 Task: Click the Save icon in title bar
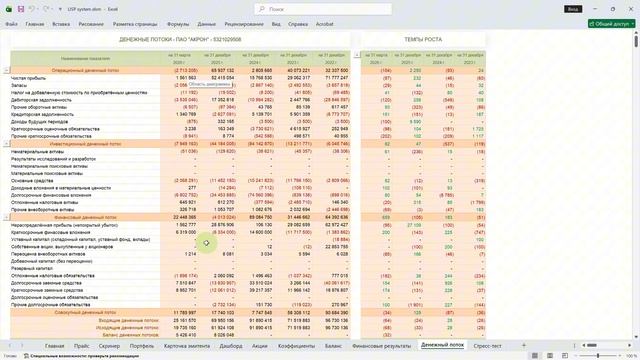(x=21, y=9)
